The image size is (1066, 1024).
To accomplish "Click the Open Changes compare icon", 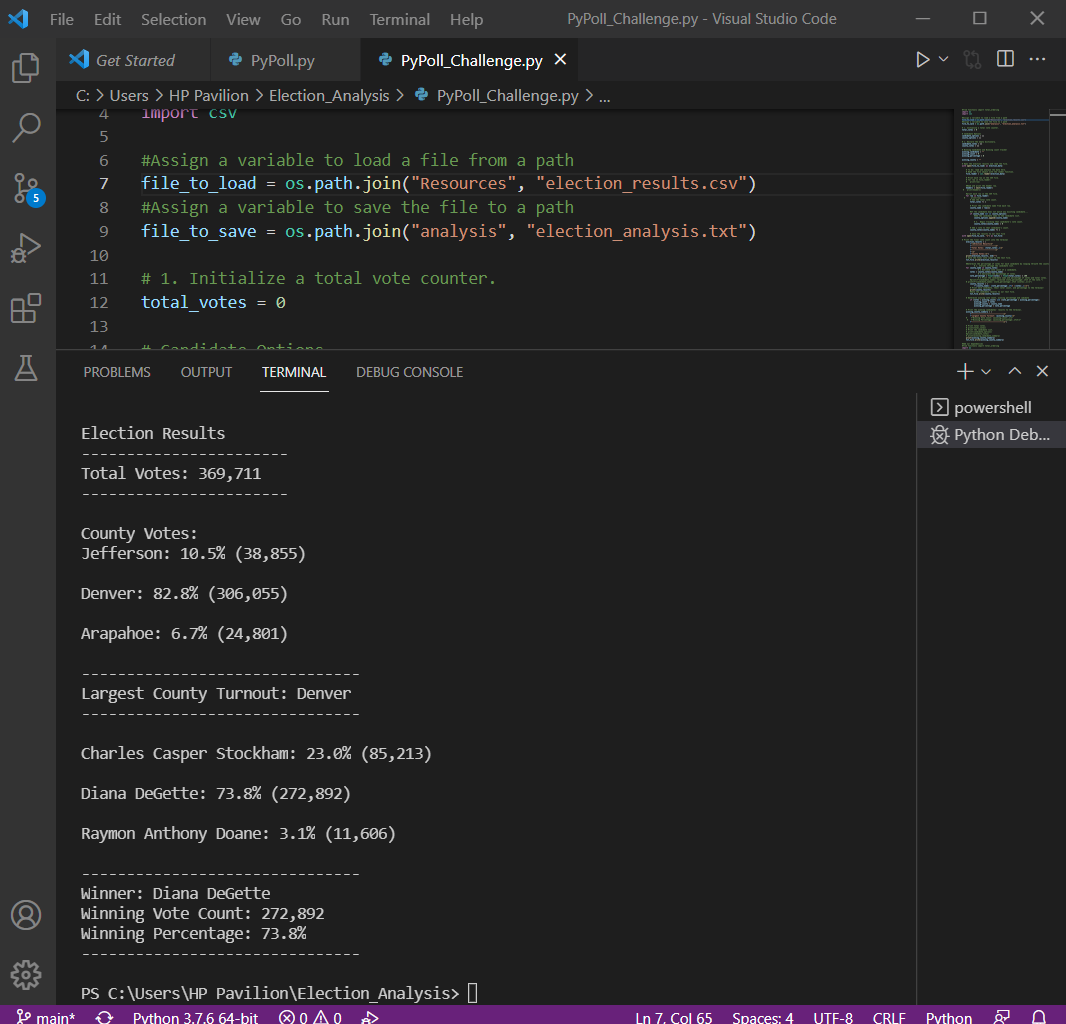I will pos(972,60).
